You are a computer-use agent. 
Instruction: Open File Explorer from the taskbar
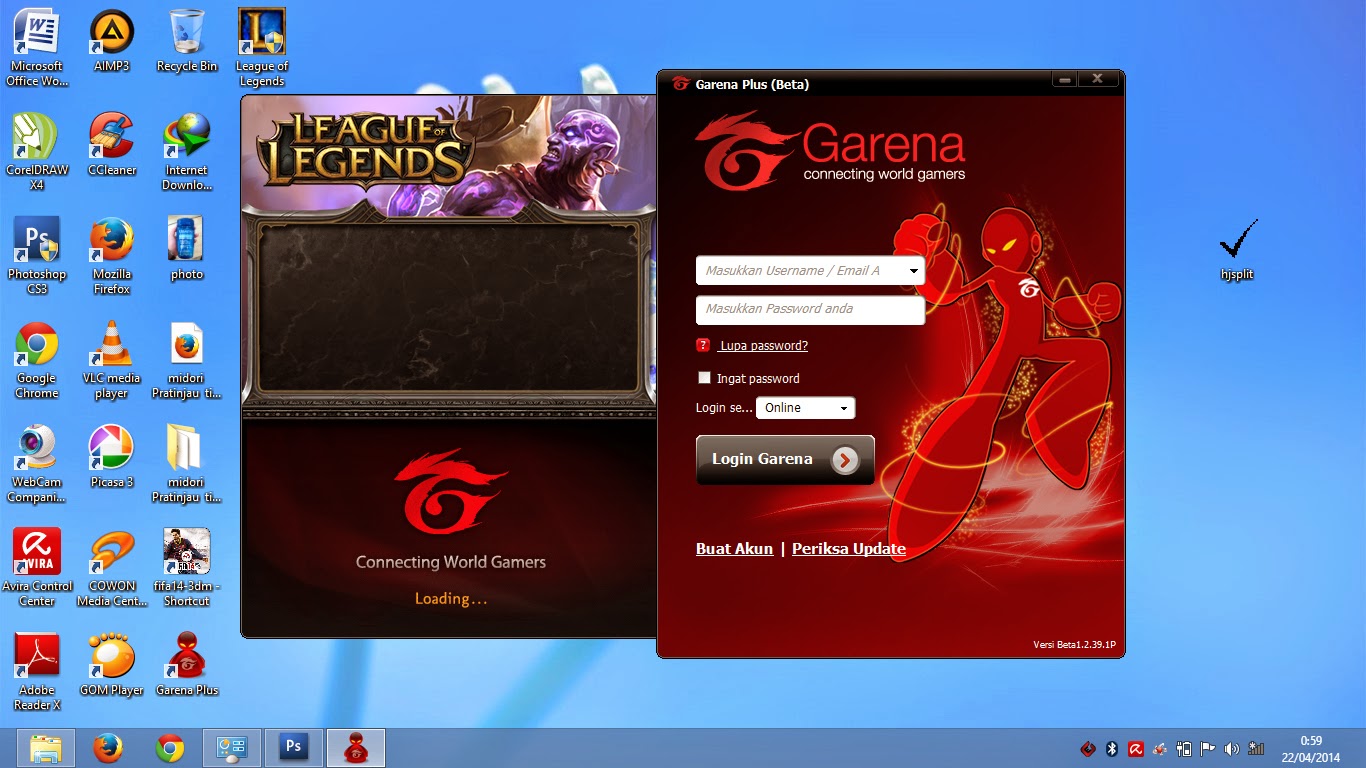(x=46, y=748)
